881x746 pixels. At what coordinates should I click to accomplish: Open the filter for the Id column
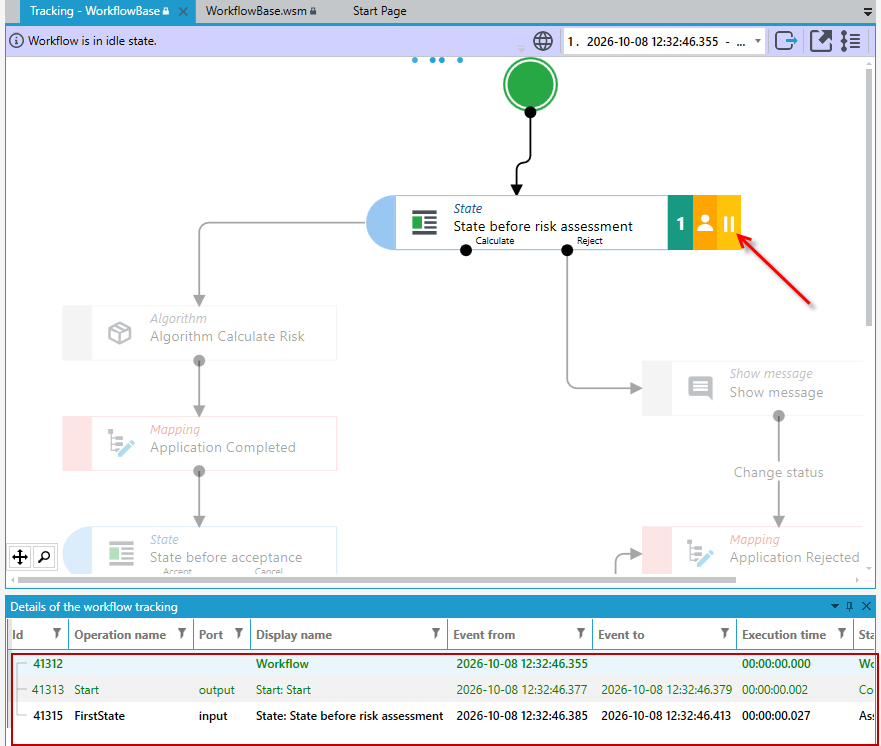[x=57, y=634]
